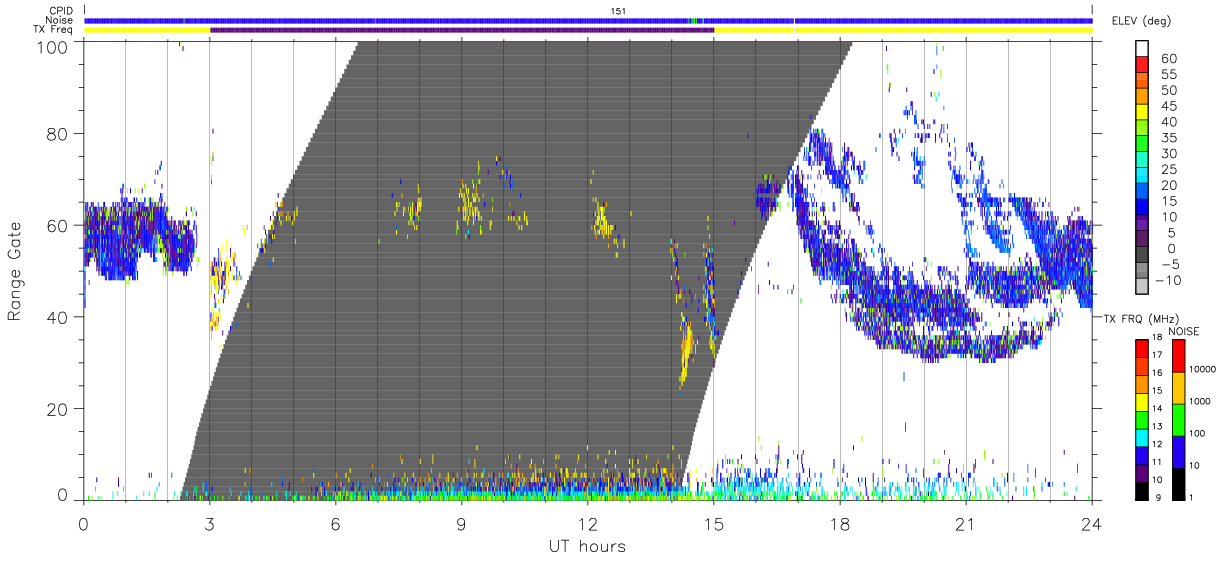Click the CPID label at top left

point(61,10)
